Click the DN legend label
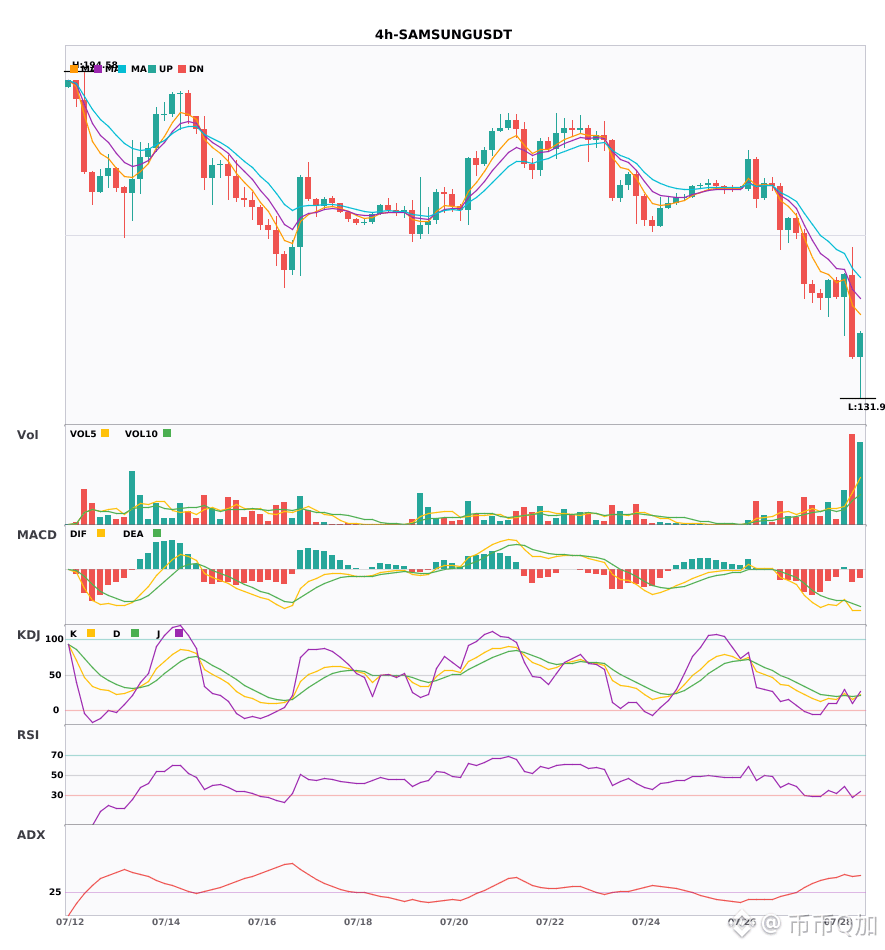 196,69
